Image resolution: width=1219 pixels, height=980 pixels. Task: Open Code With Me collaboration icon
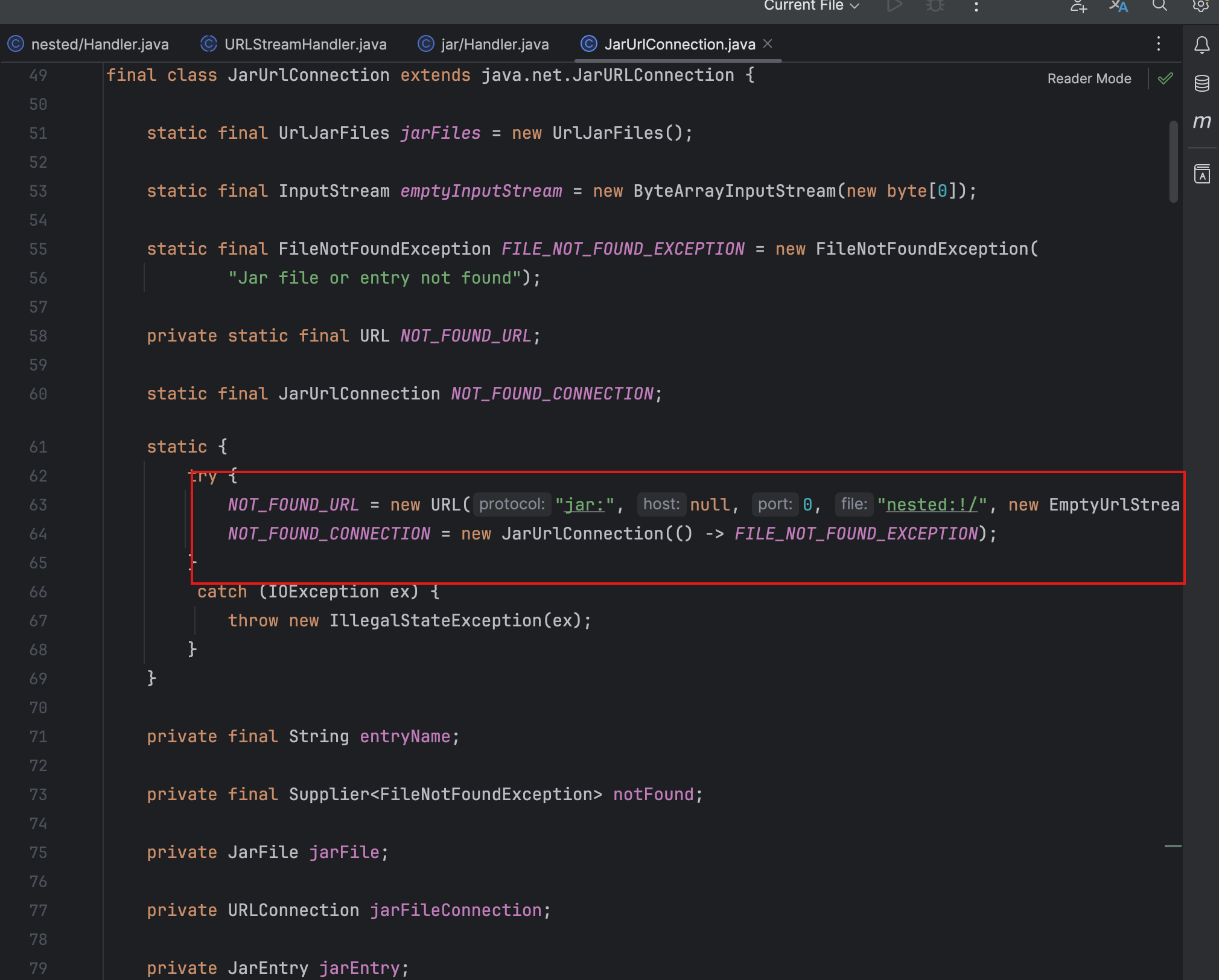coord(1078,6)
